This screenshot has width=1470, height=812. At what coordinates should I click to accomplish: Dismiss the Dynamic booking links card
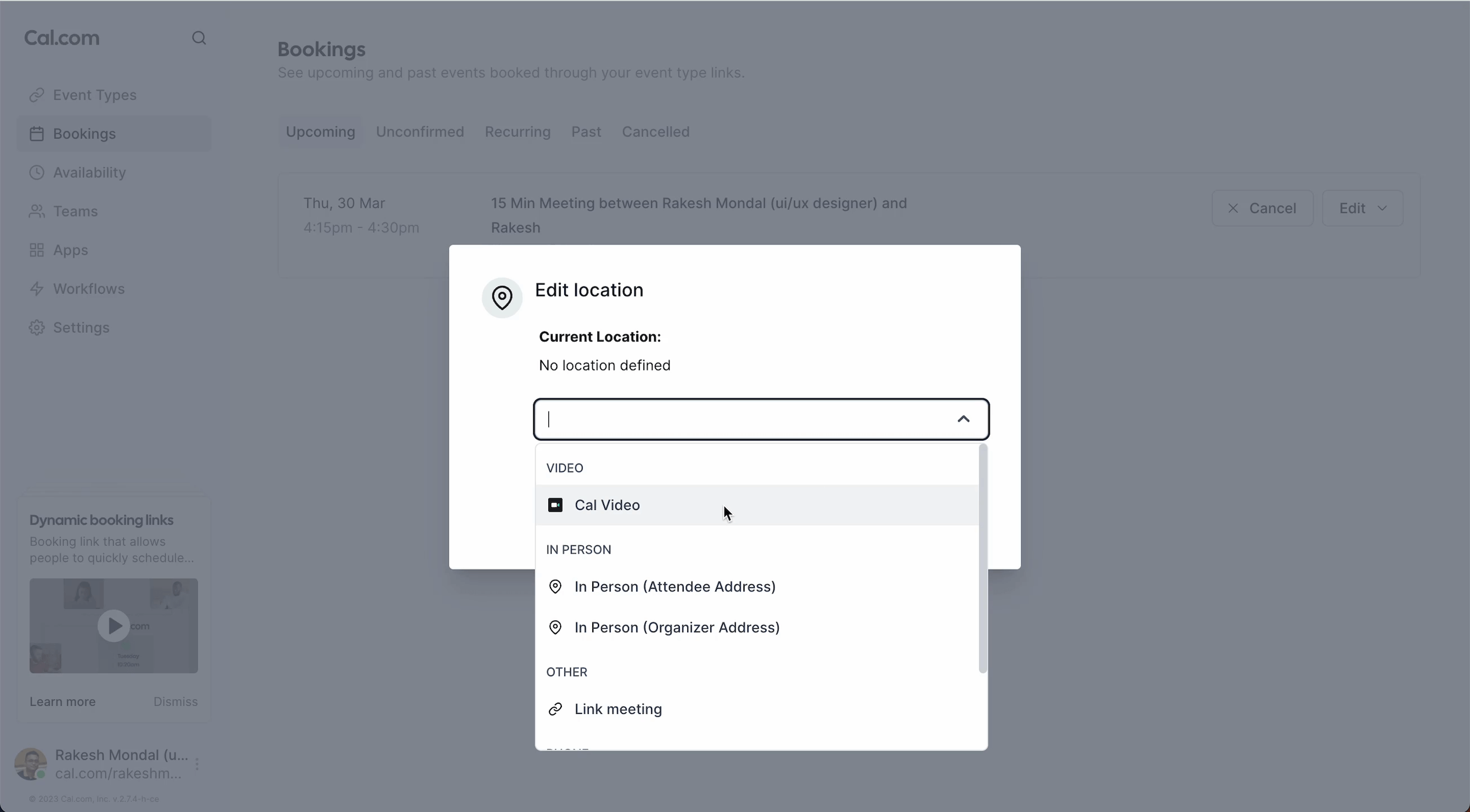175,701
